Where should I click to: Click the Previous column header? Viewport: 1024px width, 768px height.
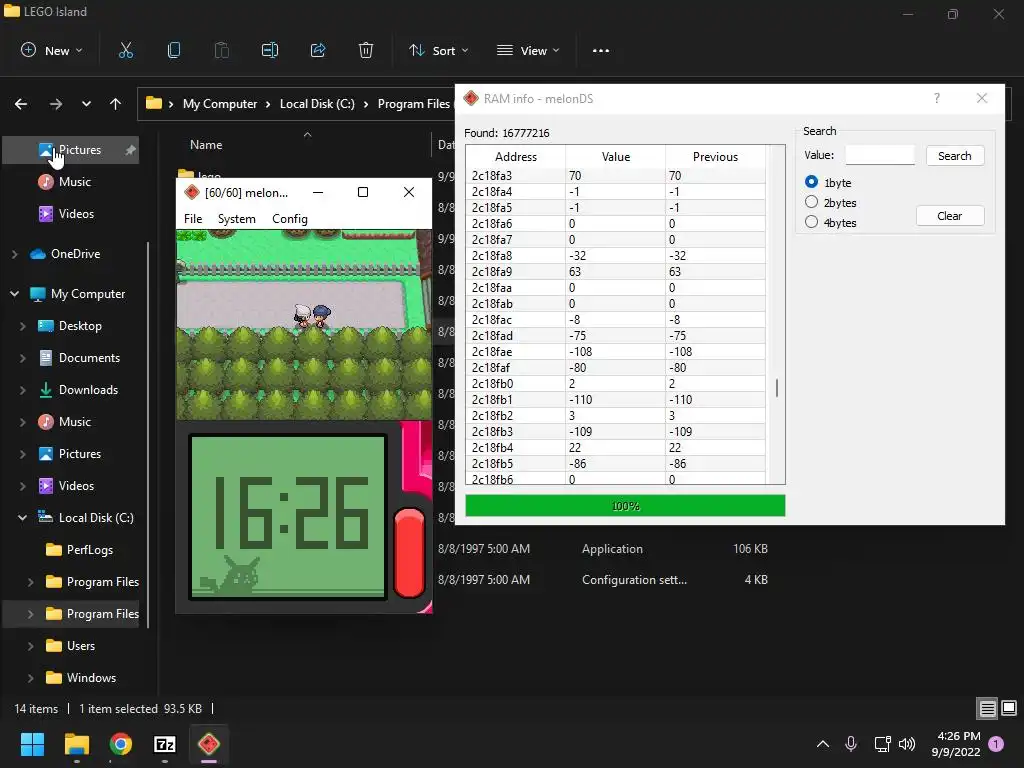tap(715, 157)
